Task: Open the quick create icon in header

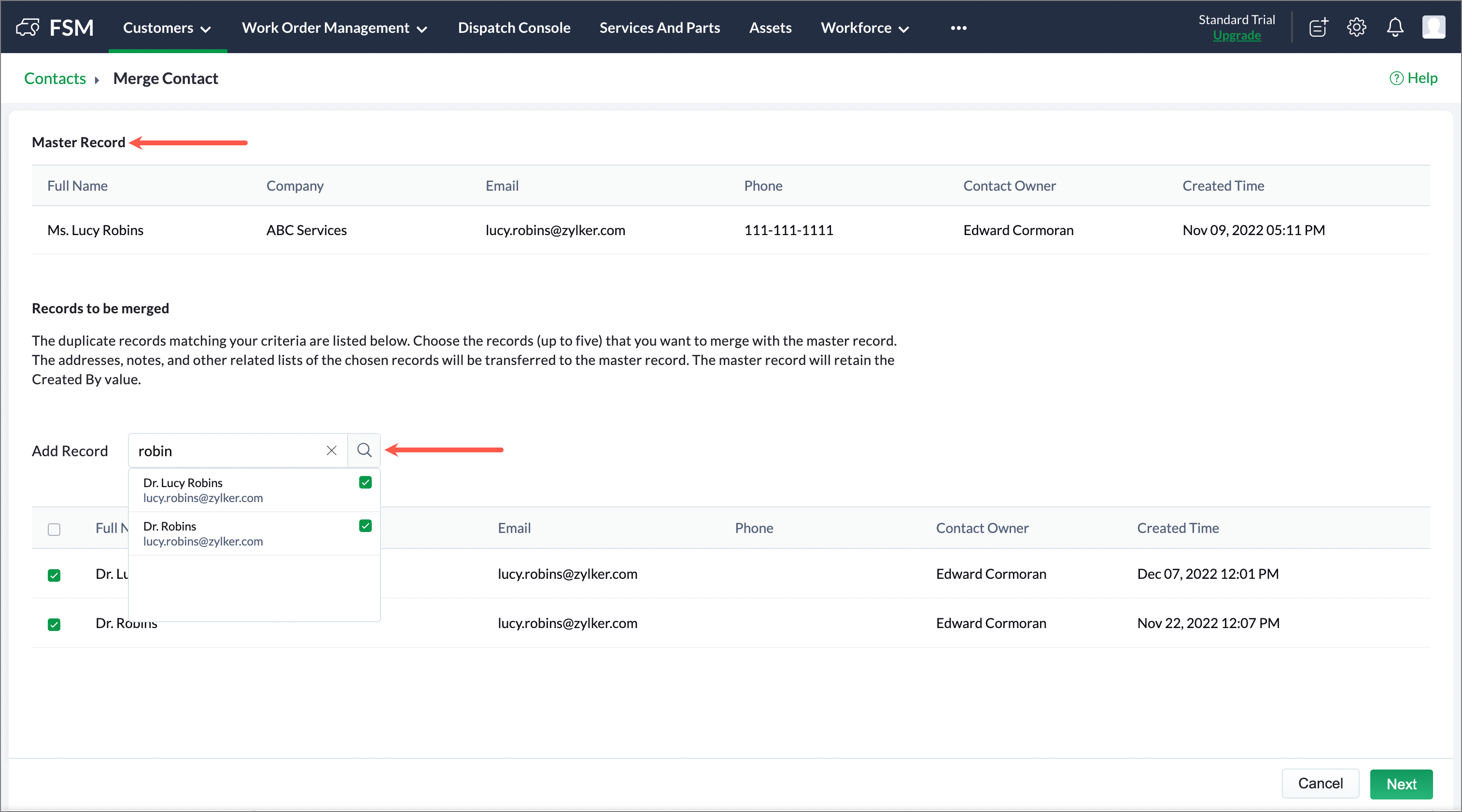Action: pyautogui.click(x=1319, y=27)
